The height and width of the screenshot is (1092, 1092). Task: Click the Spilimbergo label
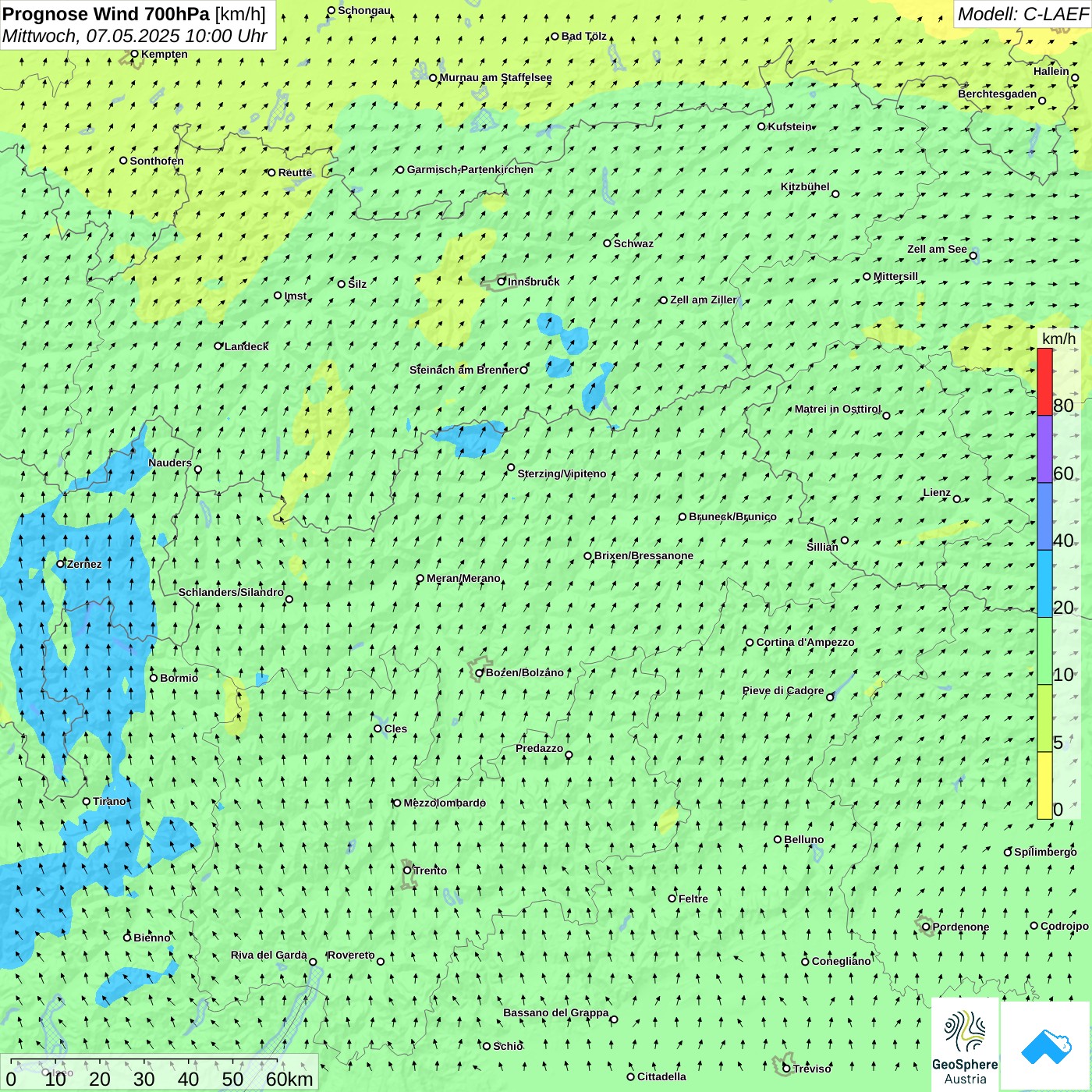click(x=1045, y=852)
